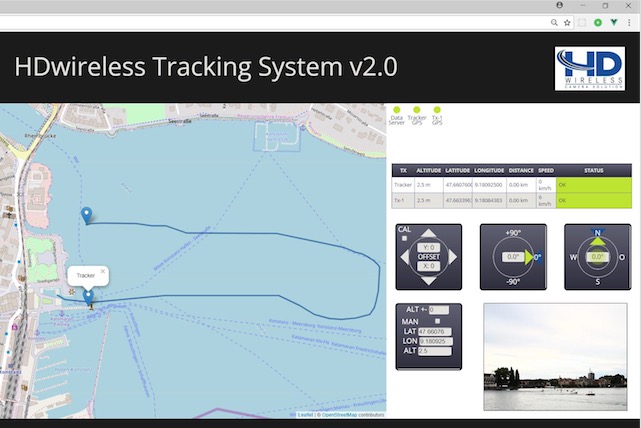Click the offset down arrow

[x=428, y=281]
